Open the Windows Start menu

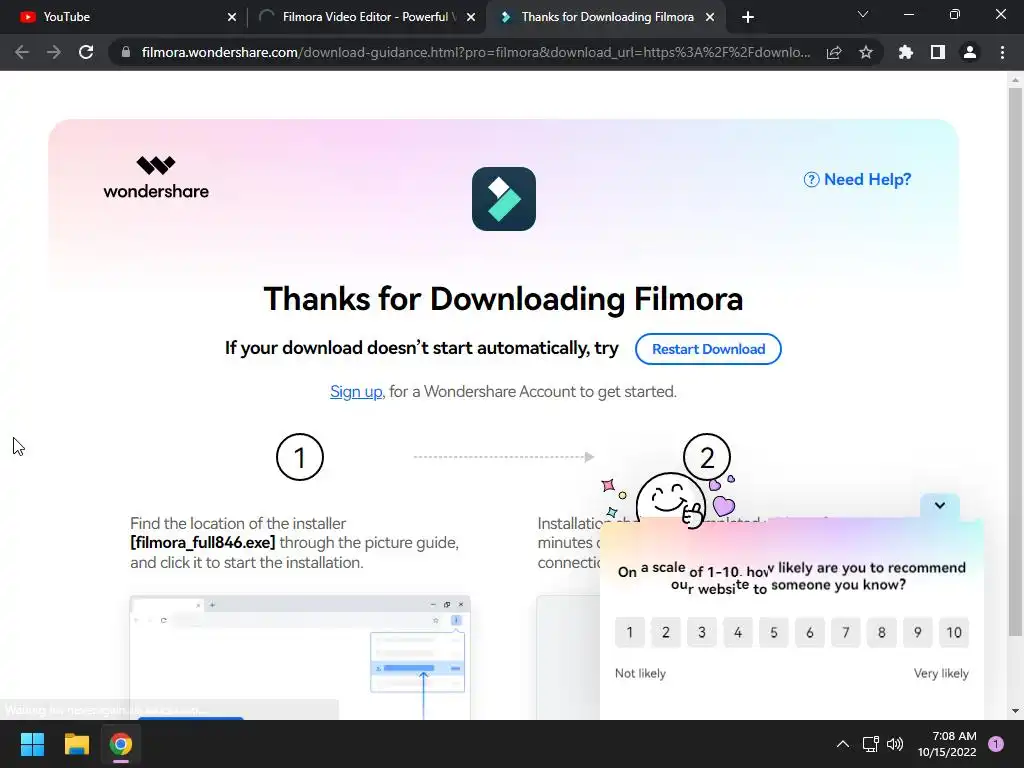click(x=32, y=744)
